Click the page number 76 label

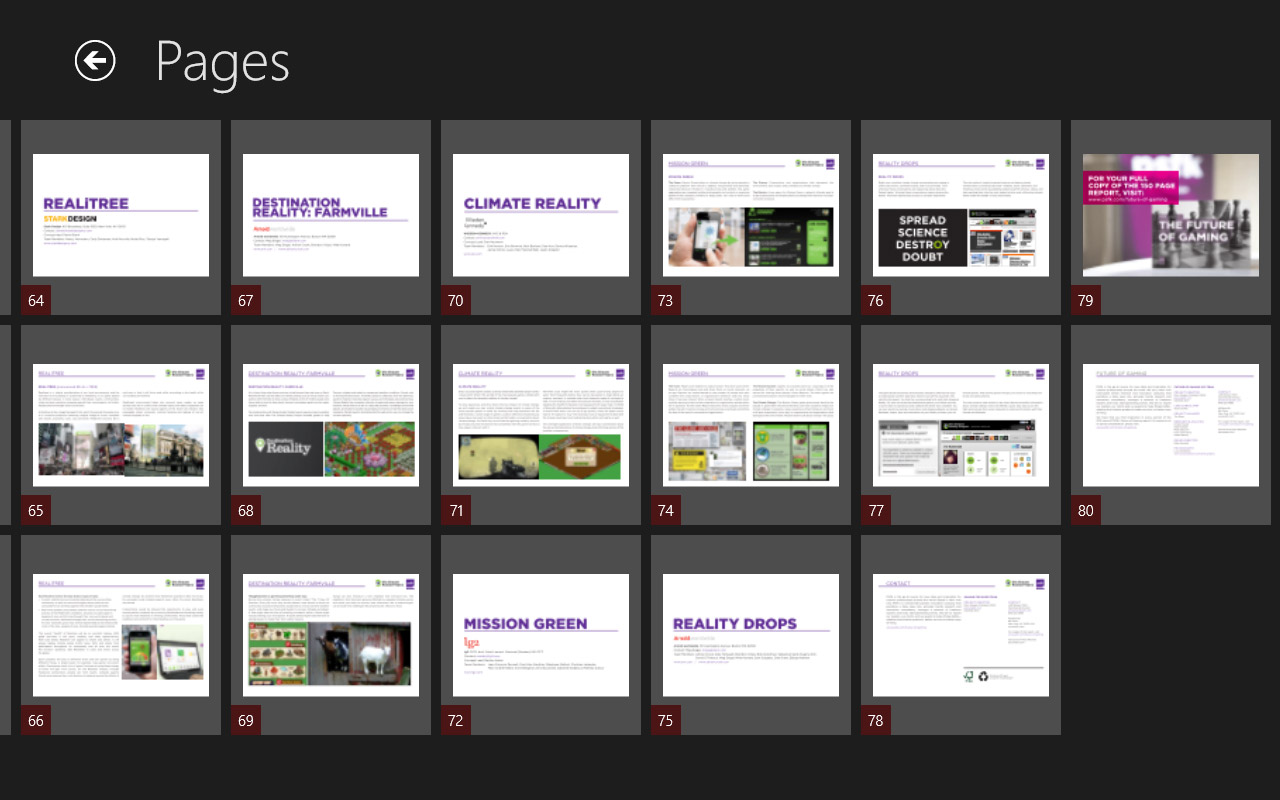coord(876,300)
